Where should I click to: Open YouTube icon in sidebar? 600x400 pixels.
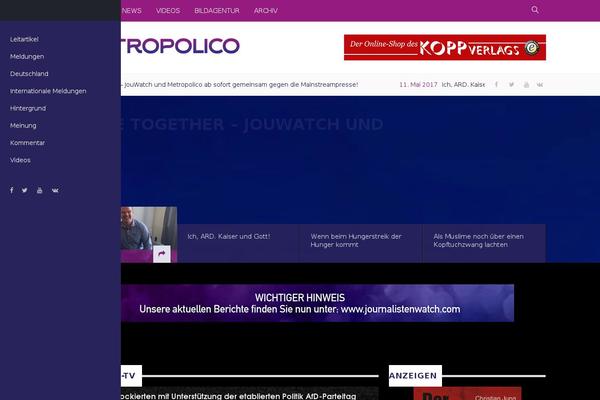(x=39, y=190)
